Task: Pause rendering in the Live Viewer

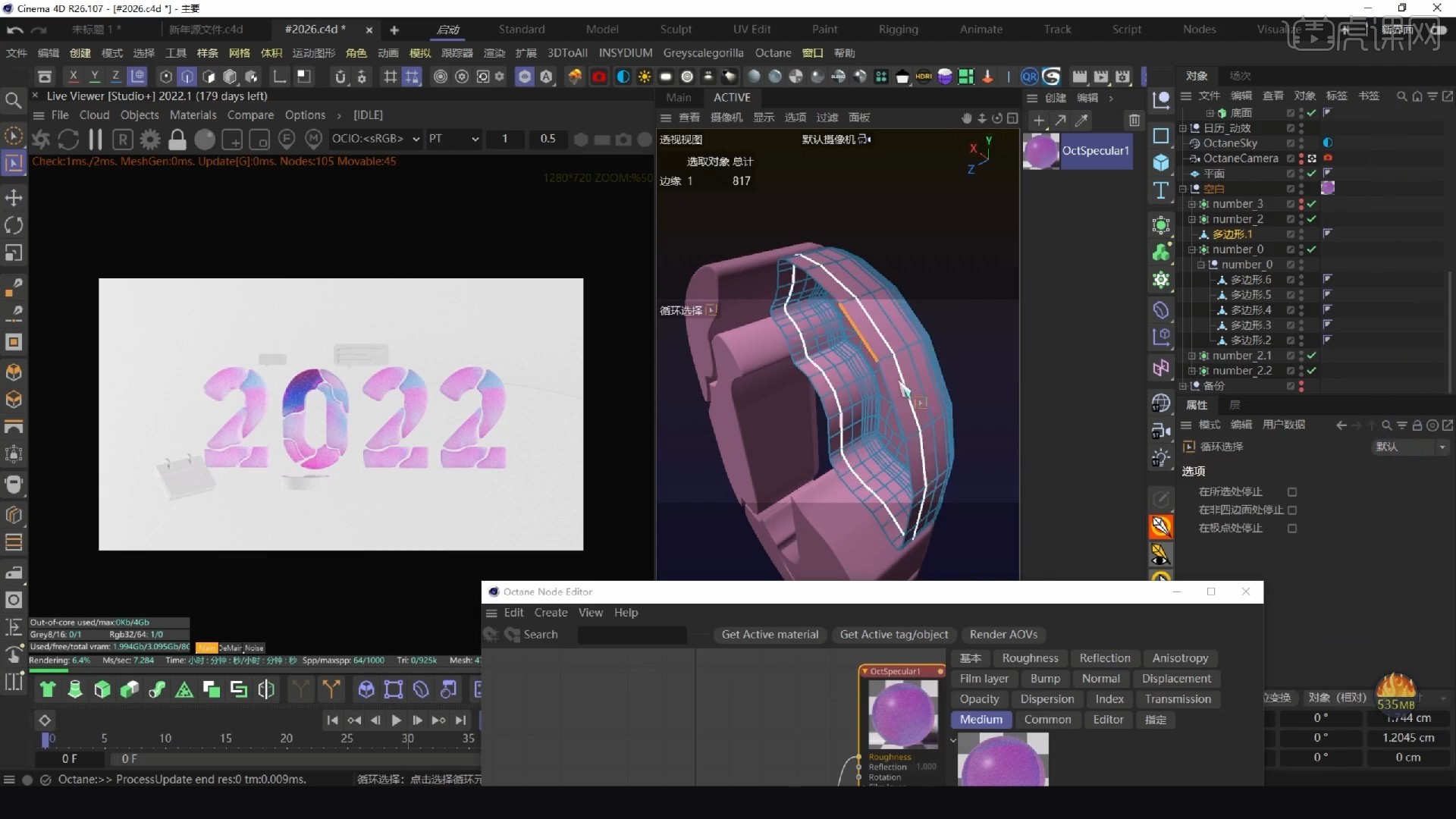Action: [96, 140]
